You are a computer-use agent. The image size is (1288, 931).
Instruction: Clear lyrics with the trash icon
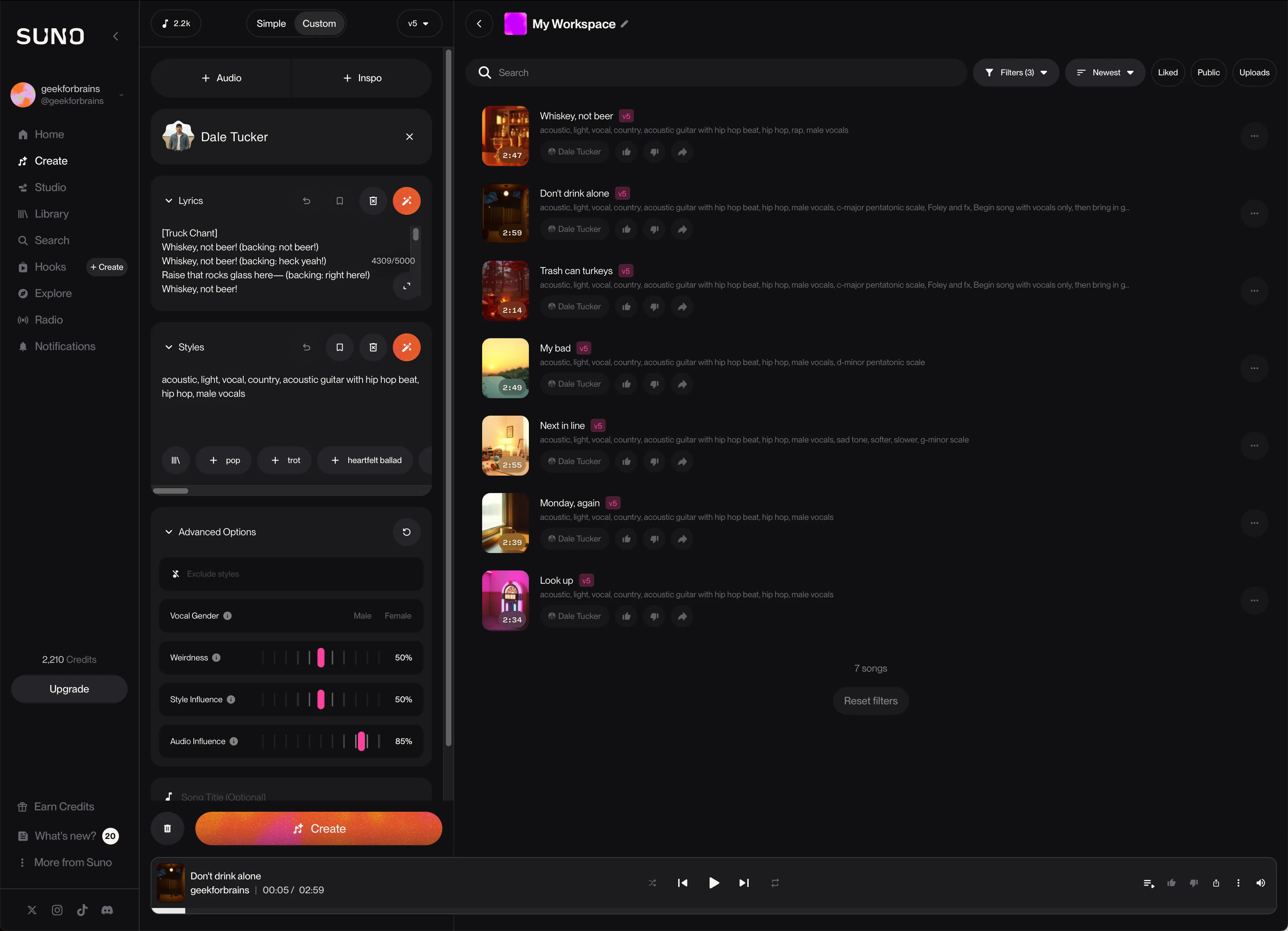click(373, 200)
